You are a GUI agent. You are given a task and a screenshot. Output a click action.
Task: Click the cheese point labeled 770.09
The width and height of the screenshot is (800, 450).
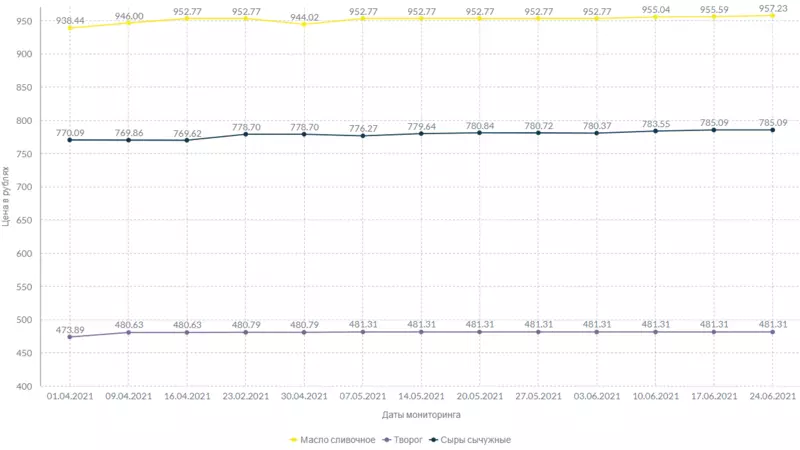(x=70, y=140)
